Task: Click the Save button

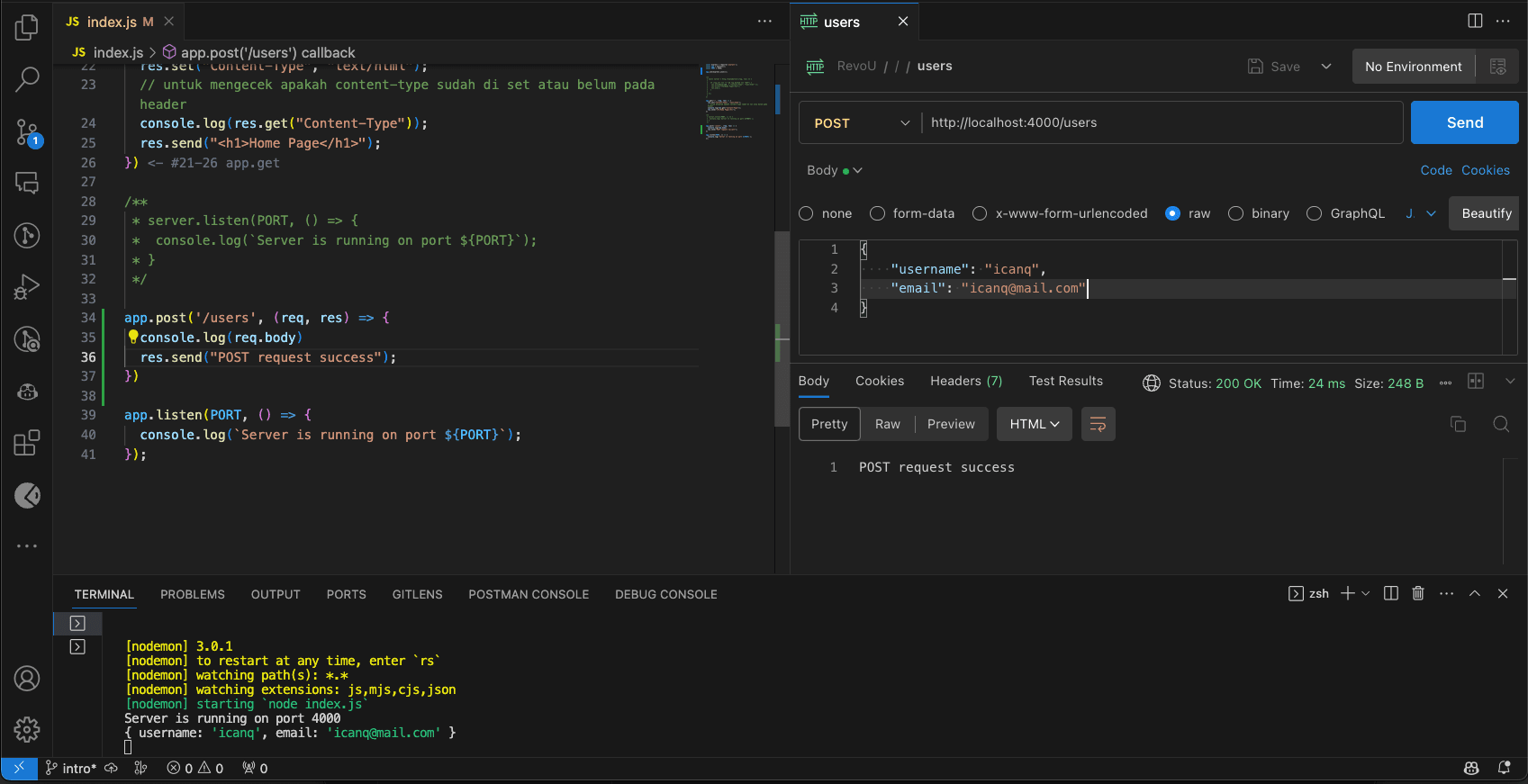Action: (x=1274, y=67)
